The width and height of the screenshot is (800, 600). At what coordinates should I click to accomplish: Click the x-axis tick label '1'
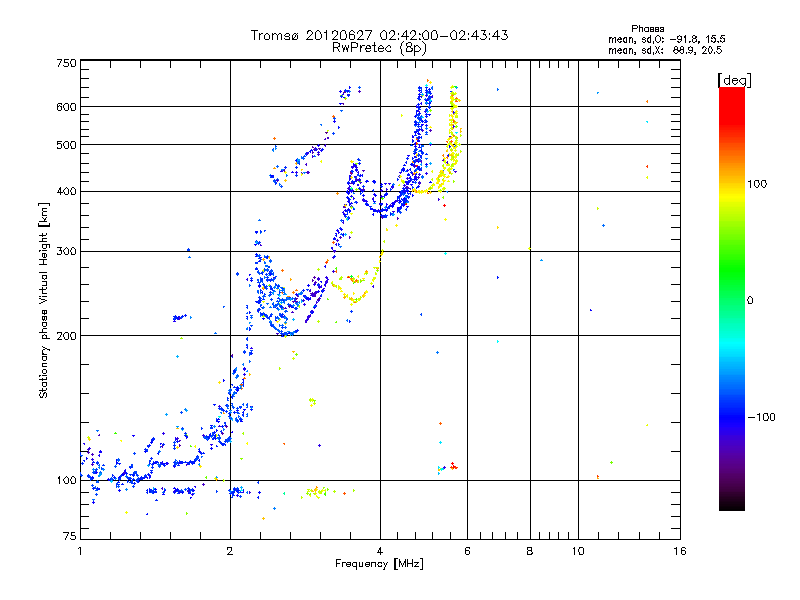click(80, 551)
